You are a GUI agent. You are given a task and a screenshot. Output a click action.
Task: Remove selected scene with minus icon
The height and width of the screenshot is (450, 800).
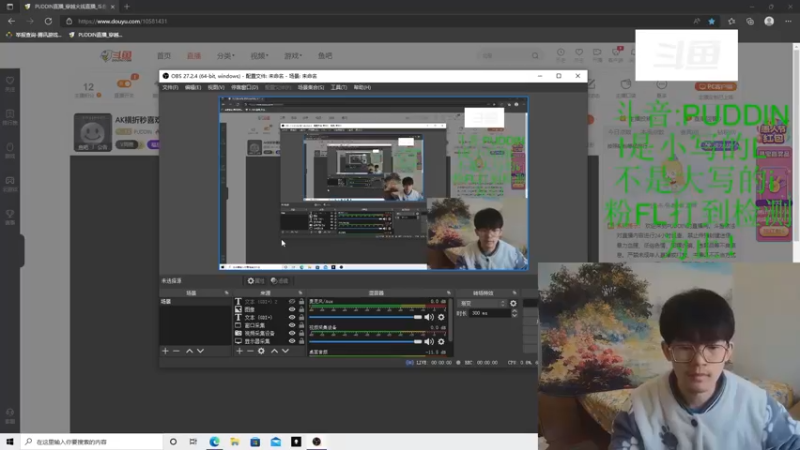[176, 351]
